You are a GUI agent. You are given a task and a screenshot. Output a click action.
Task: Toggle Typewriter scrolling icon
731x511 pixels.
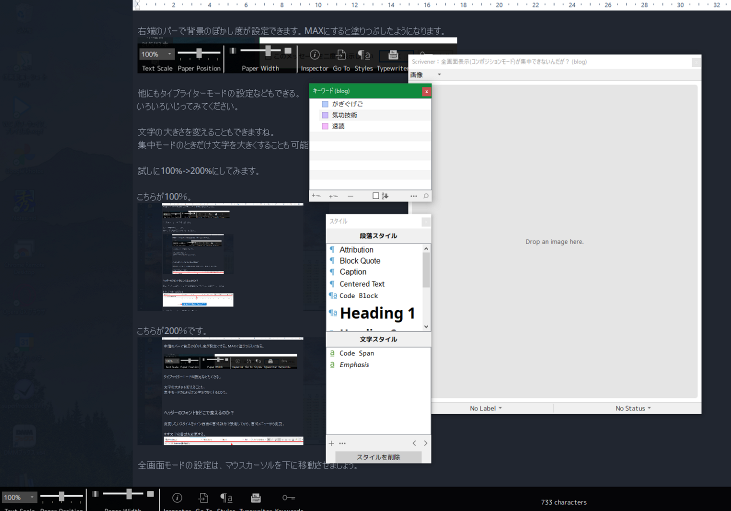255,498
